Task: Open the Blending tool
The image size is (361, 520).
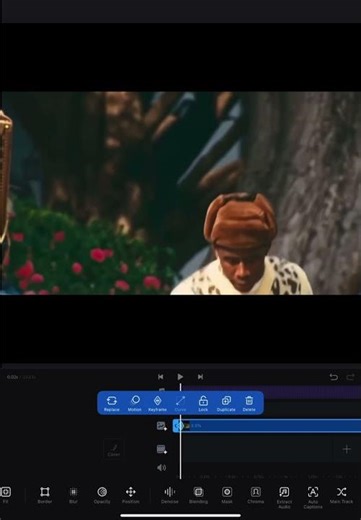Action: [x=198, y=495]
